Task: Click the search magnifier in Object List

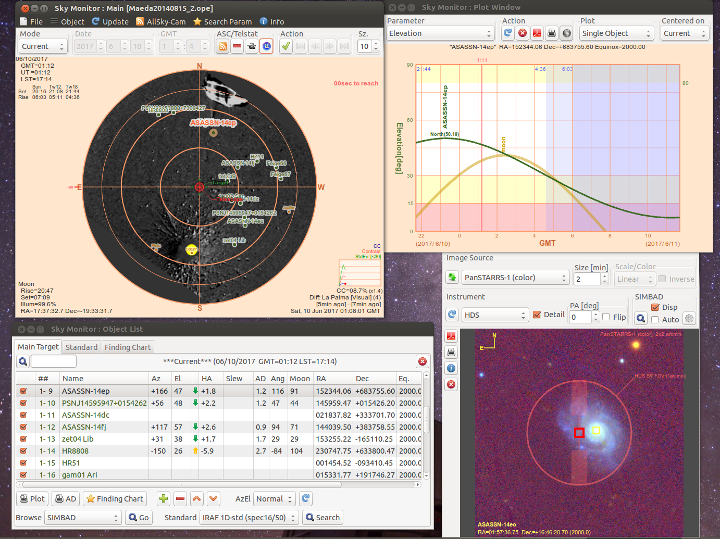Action: click(x=23, y=361)
